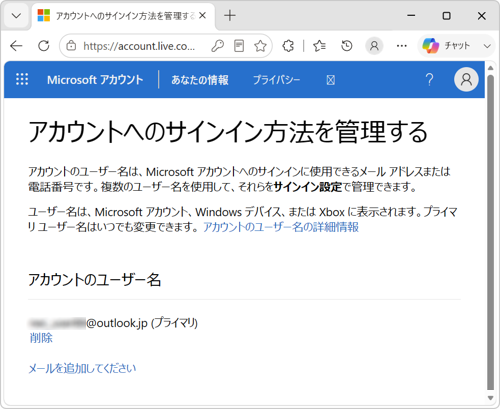
Task: View site info via the lock icon
Action: click(71, 46)
